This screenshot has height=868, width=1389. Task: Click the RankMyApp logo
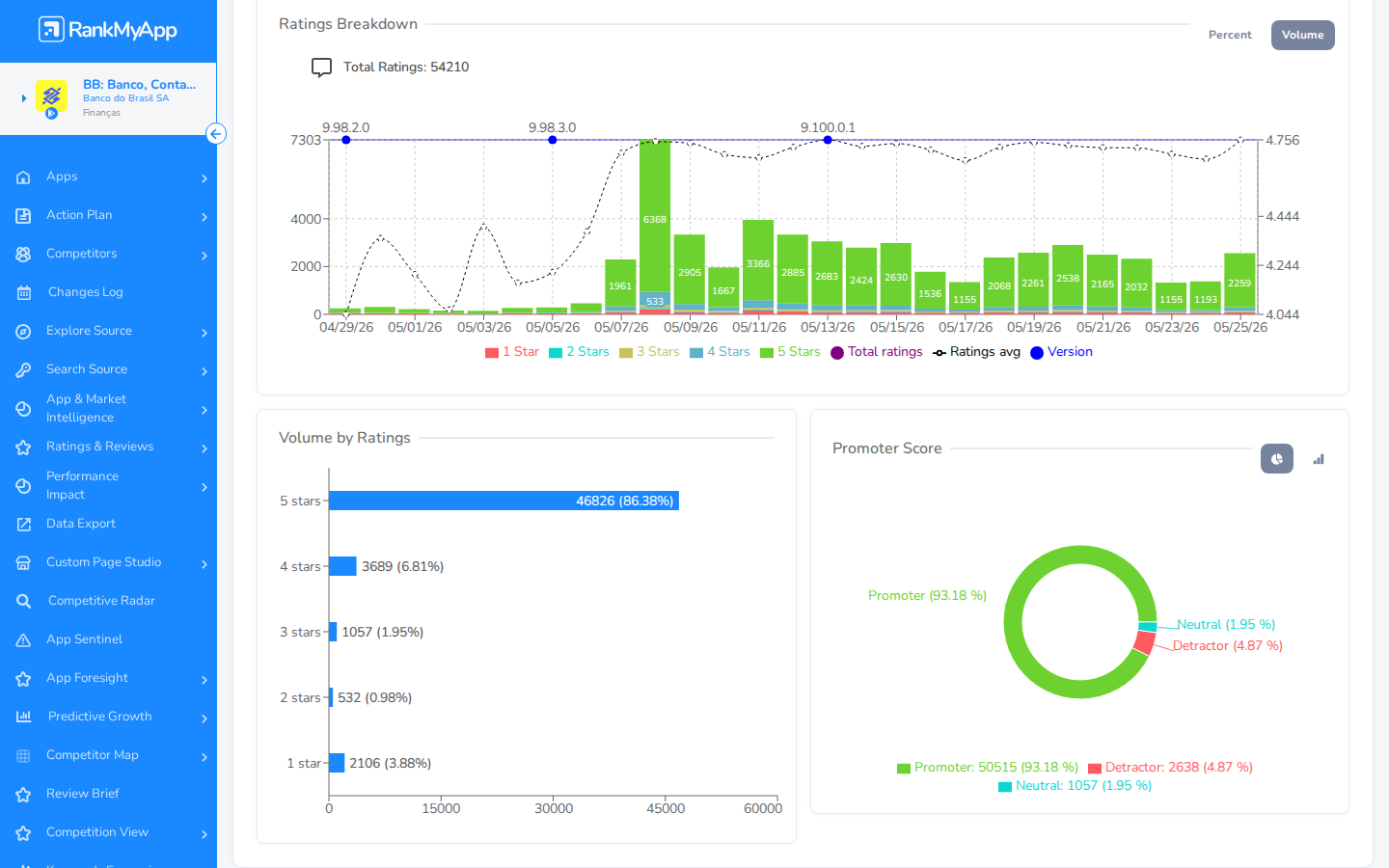[108, 30]
